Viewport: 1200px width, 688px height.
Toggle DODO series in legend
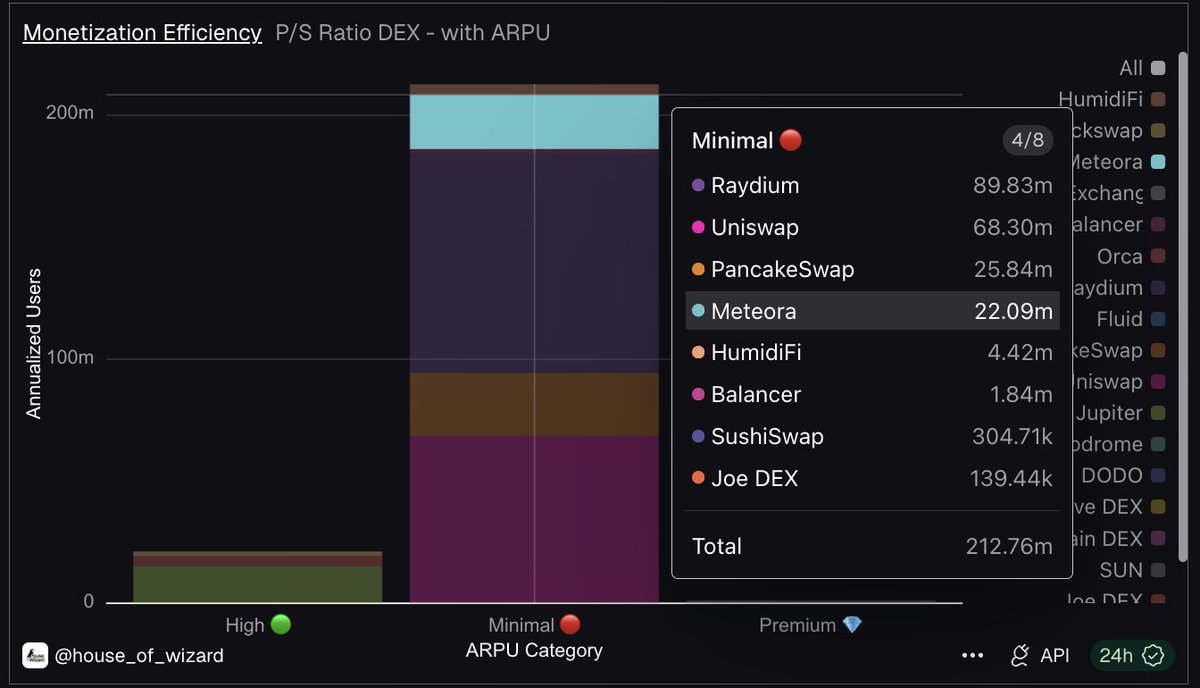(x=1123, y=476)
